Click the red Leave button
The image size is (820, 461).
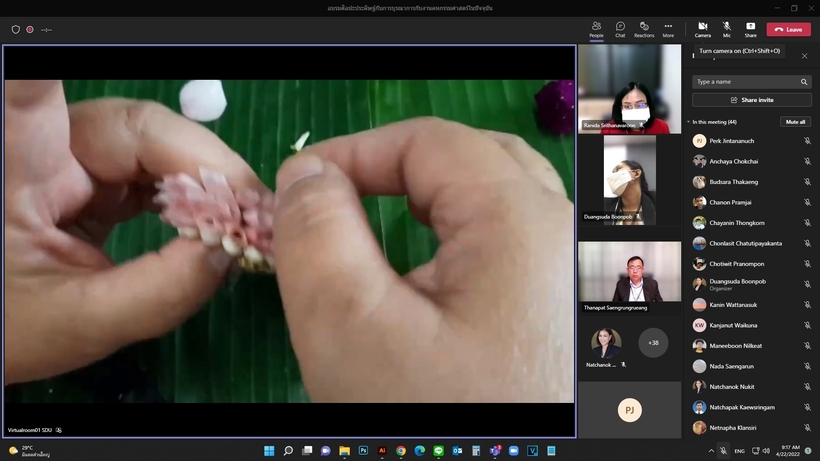click(789, 29)
